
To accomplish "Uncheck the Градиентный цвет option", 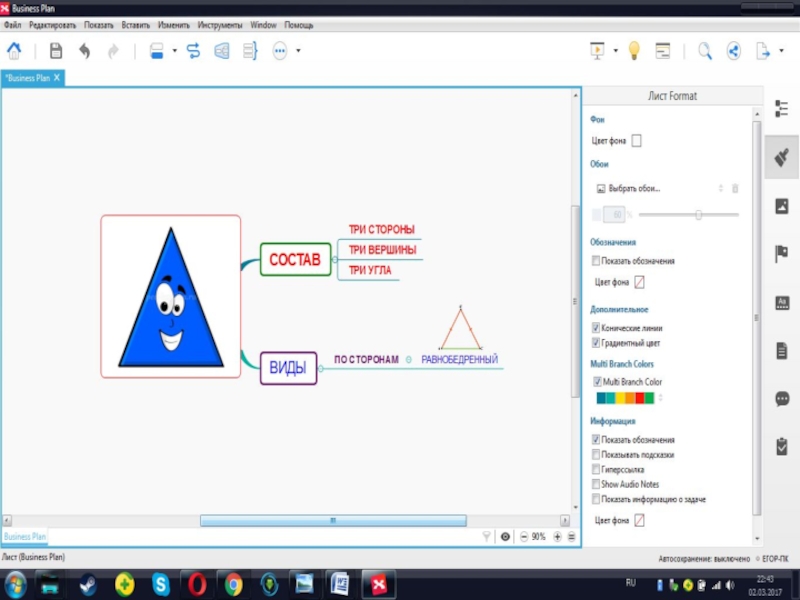I will 596,343.
